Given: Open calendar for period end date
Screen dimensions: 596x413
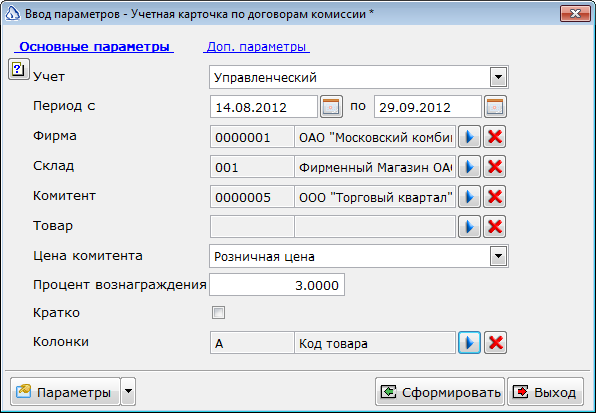Looking at the screenshot, I should [495, 107].
